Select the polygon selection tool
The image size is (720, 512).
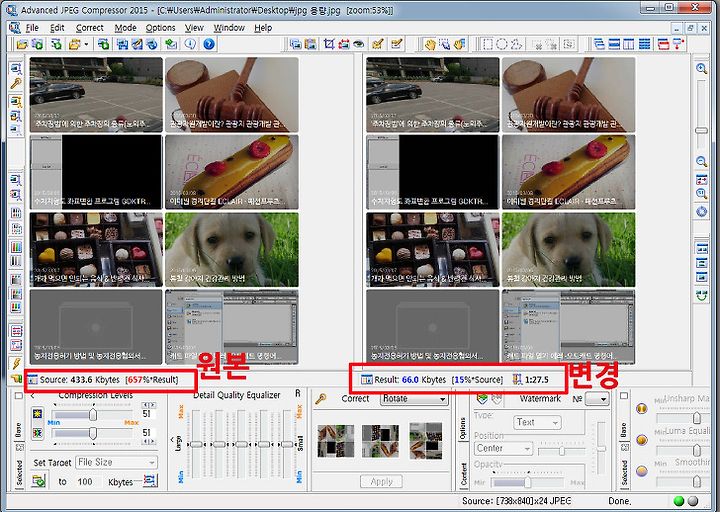(x=517, y=44)
